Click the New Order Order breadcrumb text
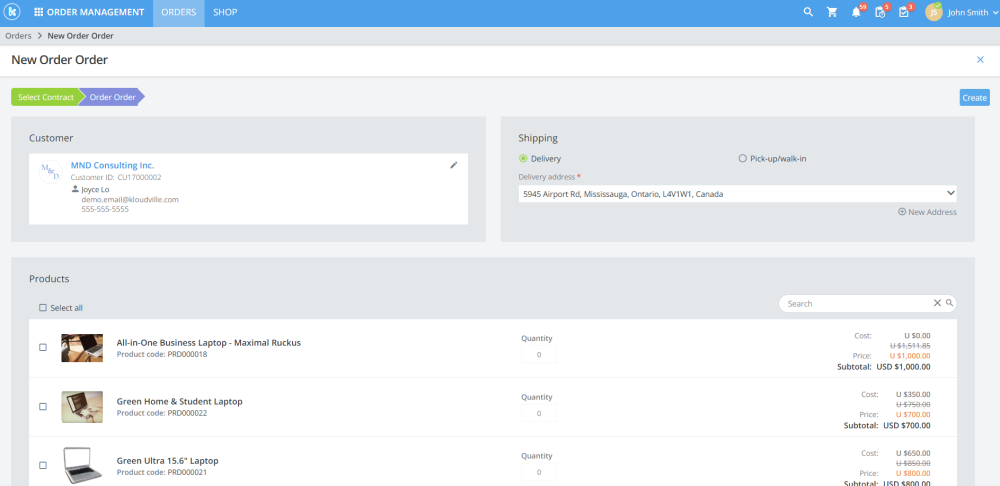This screenshot has width=1000, height=486. tap(80, 36)
